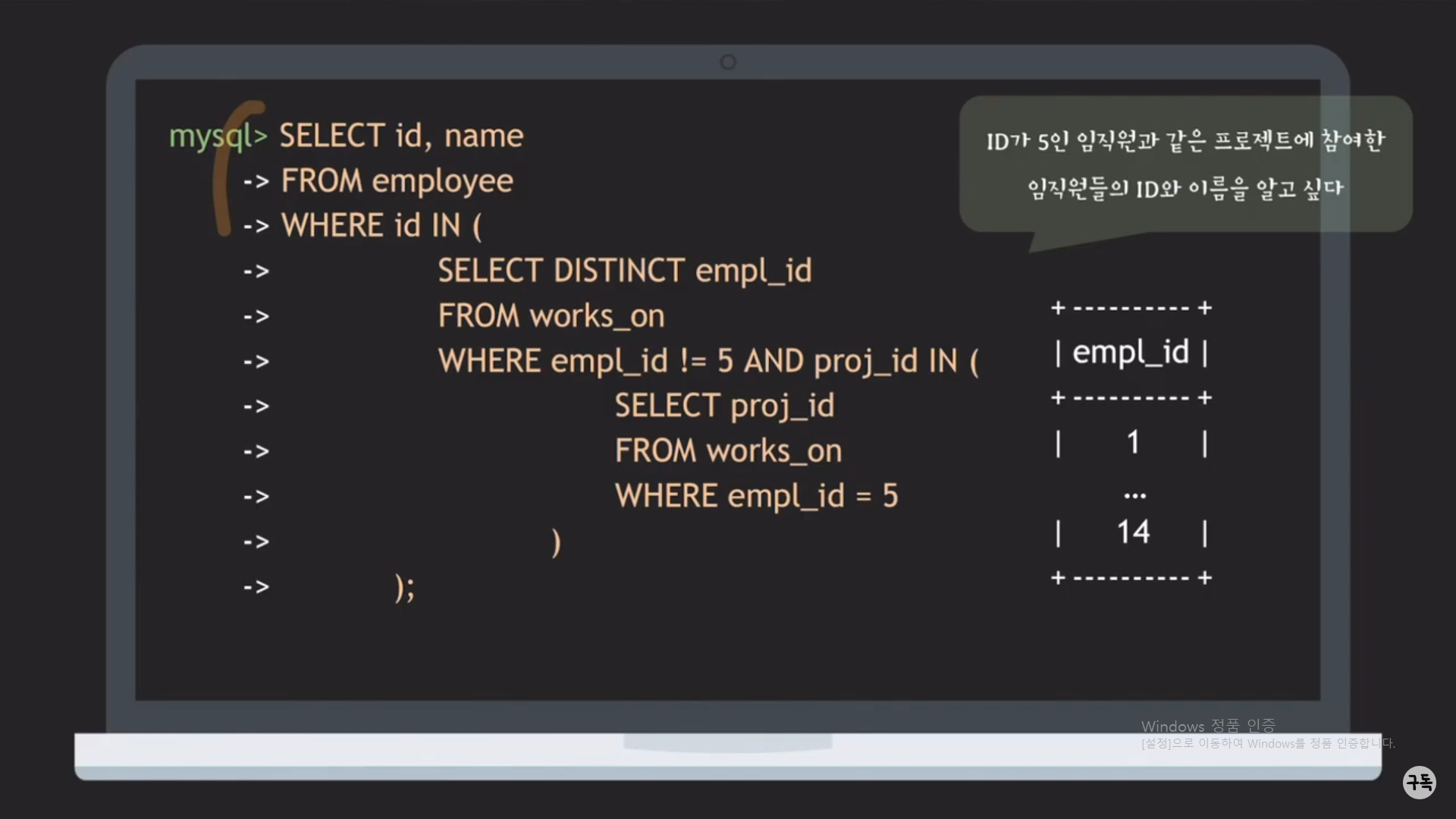The width and height of the screenshot is (1456, 819).
Task: Click the ellipsis dots in result table
Action: coord(1134,496)
